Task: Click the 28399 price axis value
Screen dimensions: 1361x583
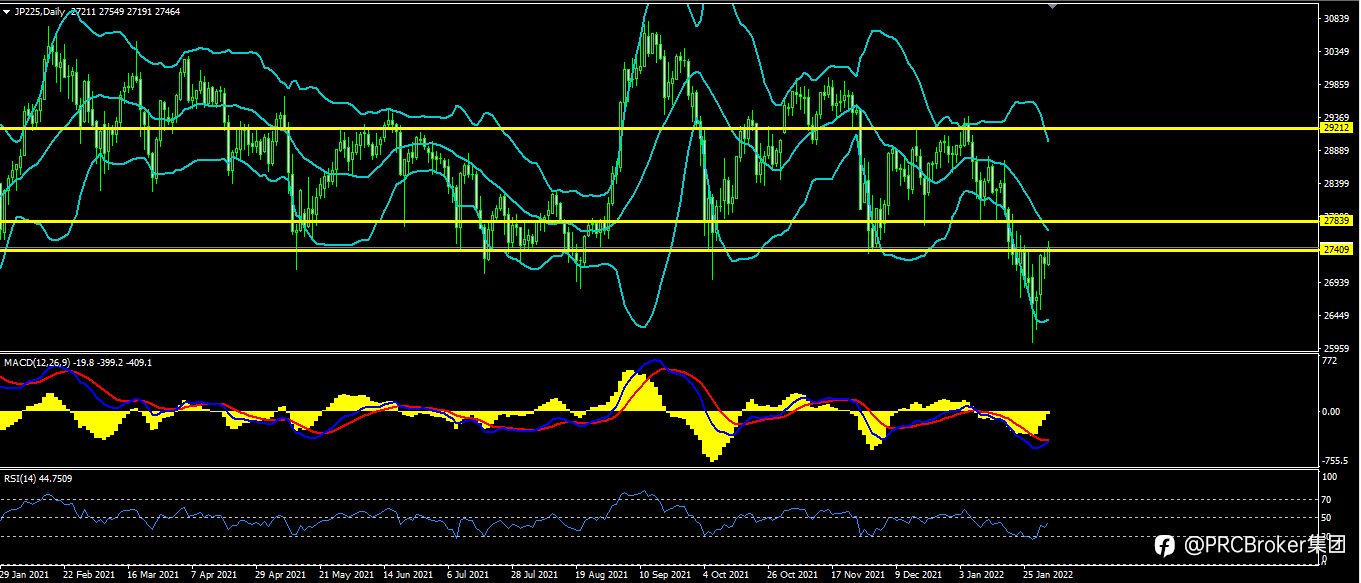Action: [1337, 184]
